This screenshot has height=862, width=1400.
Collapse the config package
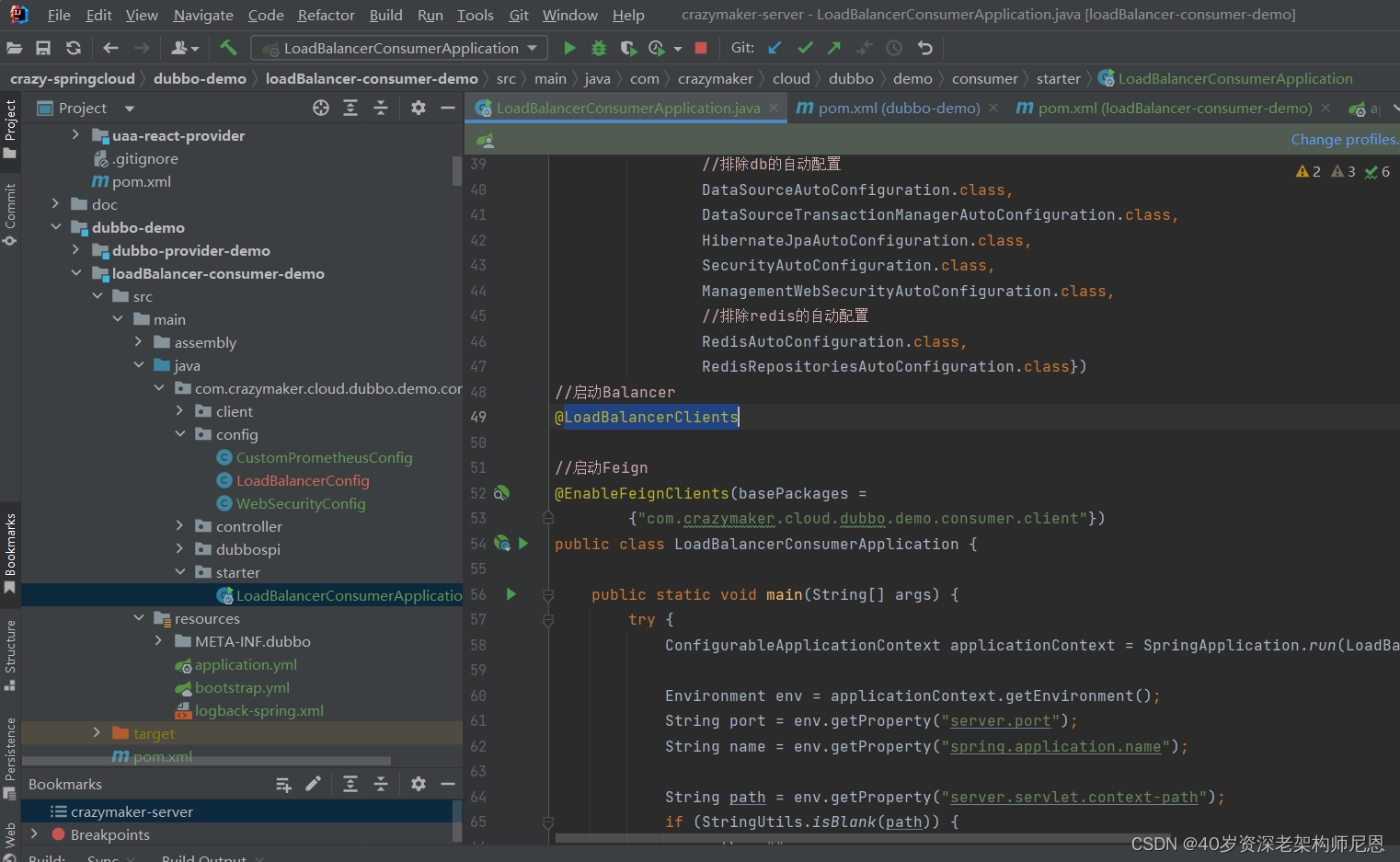coord(180,434)
